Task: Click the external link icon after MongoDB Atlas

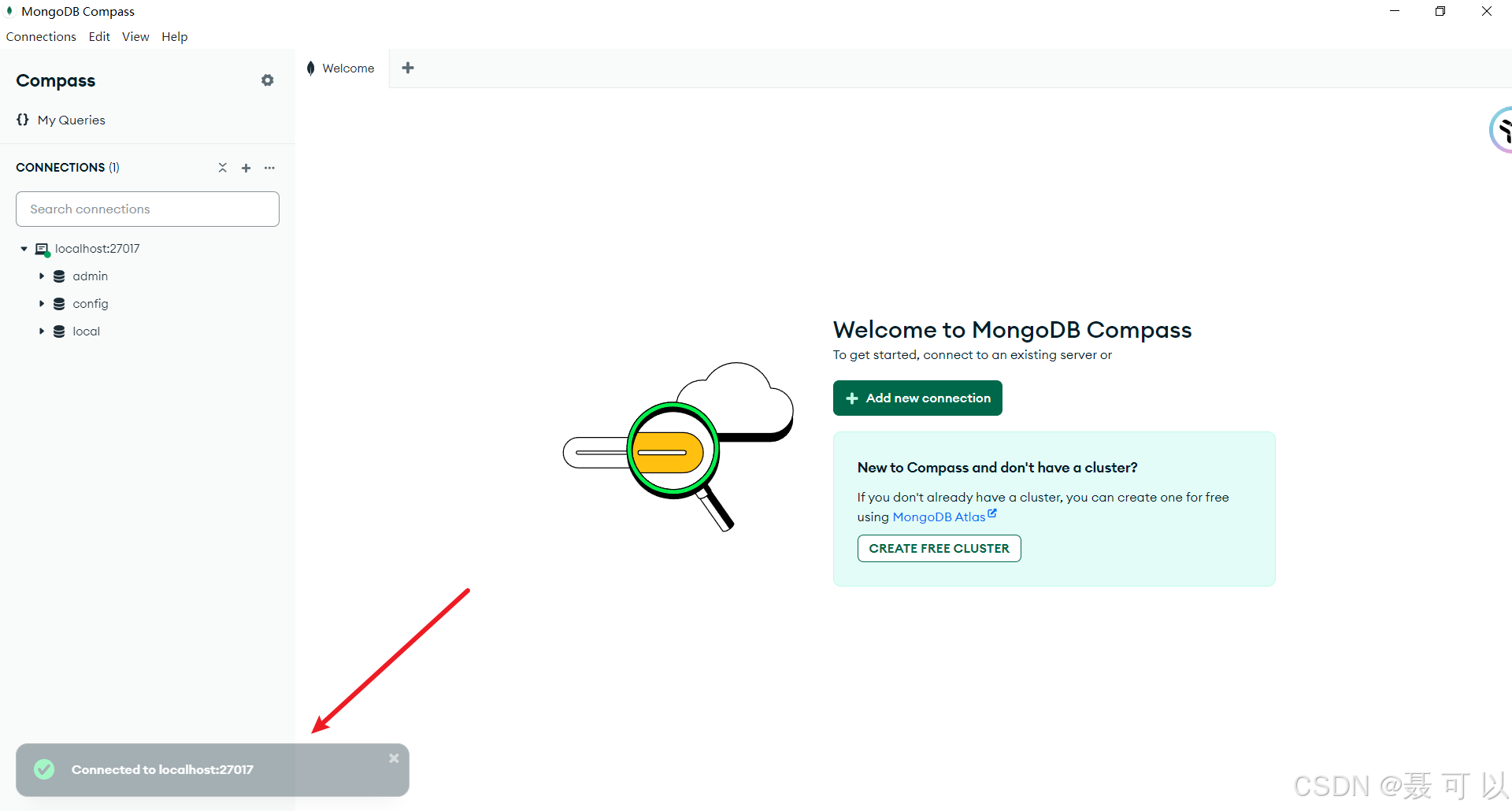Action: coord(992,513)
